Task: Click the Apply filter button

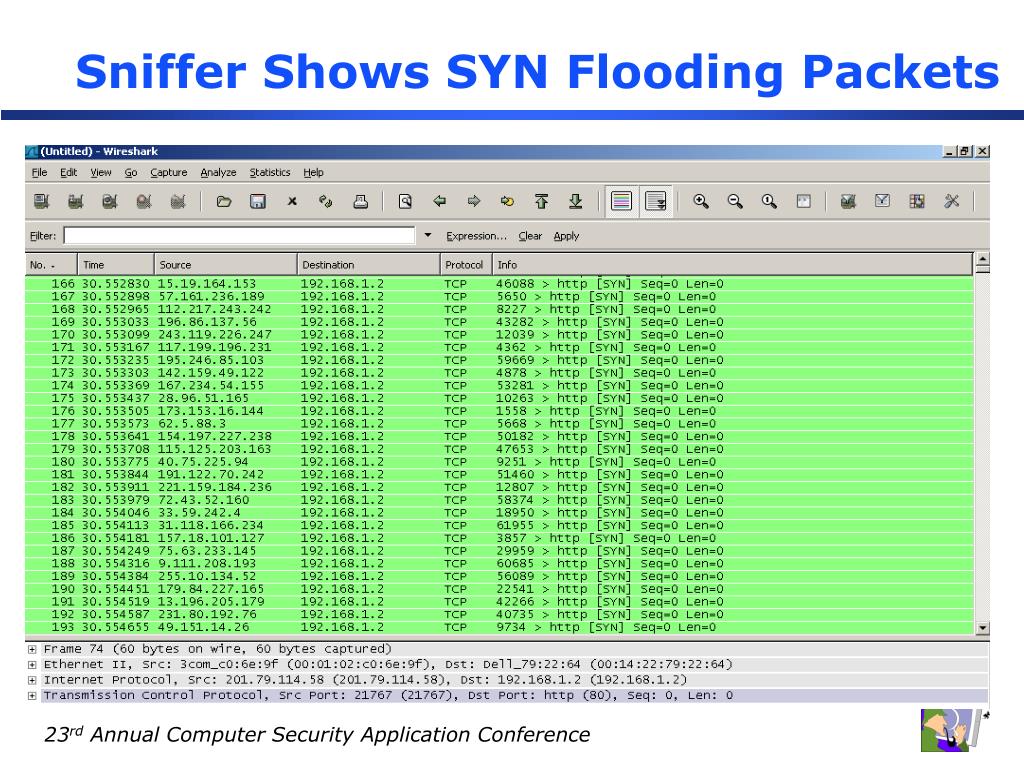Action: coord(566,236)
